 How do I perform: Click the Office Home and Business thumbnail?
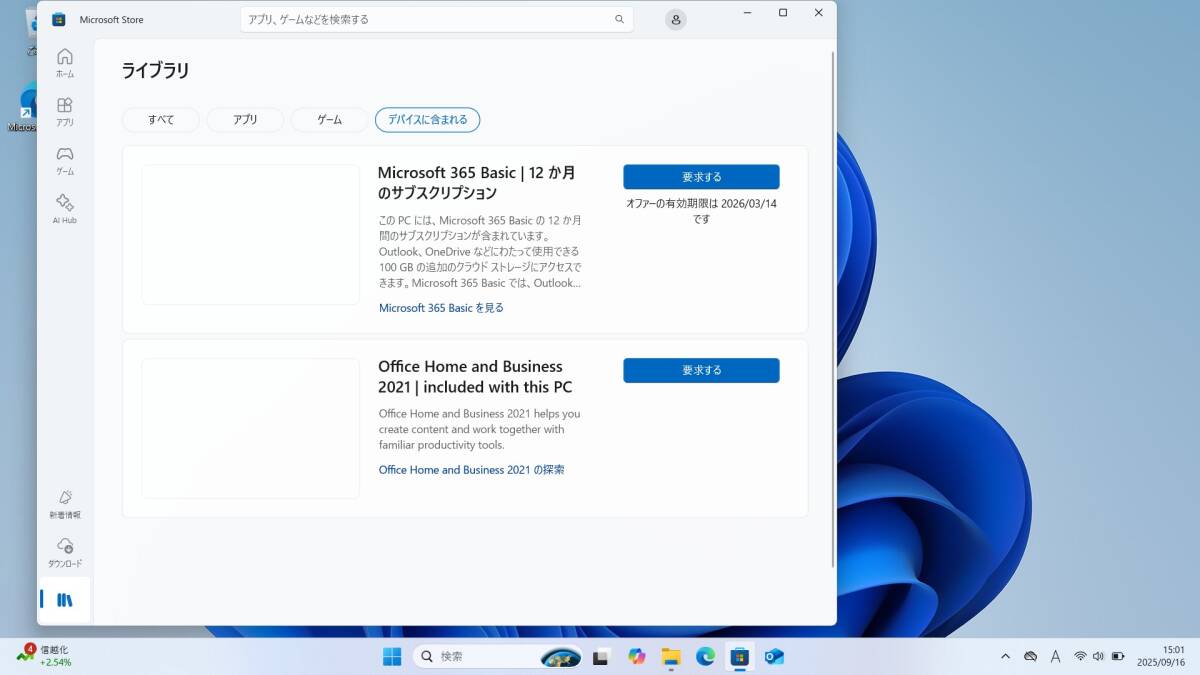point(250,428)
